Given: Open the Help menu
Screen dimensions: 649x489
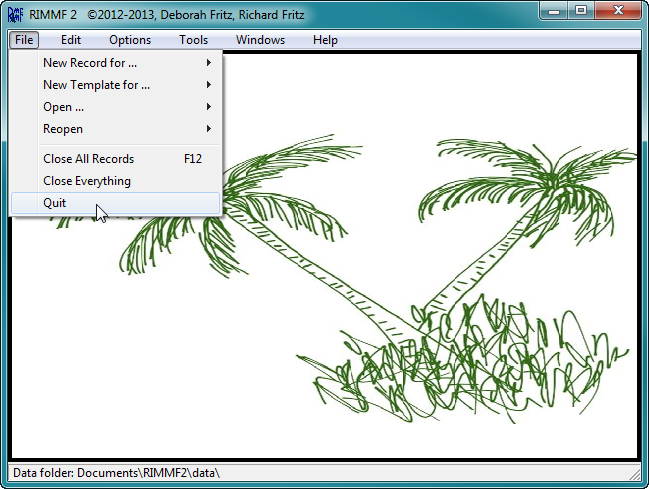Looking at the screenshot, I should (325, 40).
